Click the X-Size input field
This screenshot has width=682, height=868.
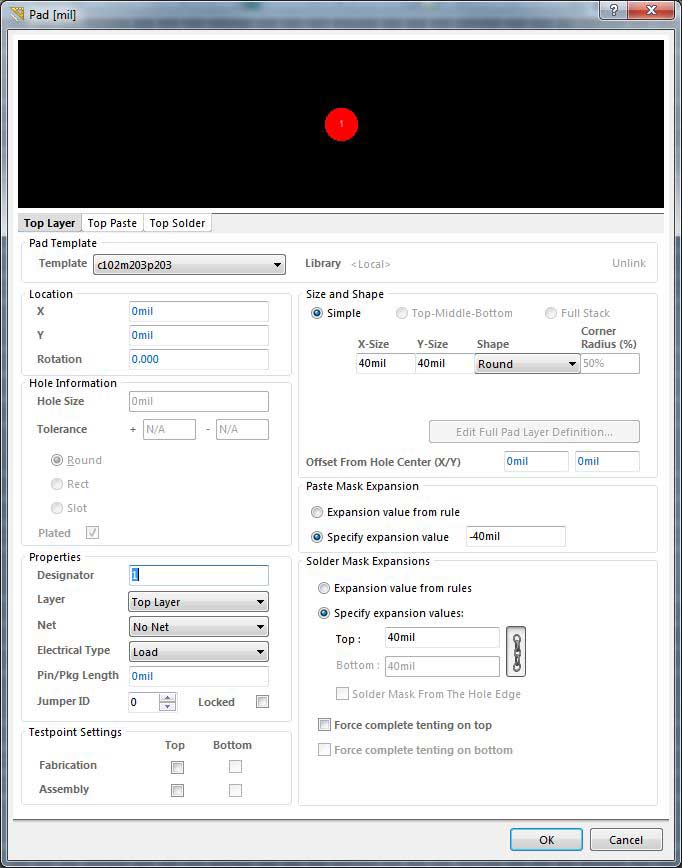pyautogui.click(x=385, y=364)
